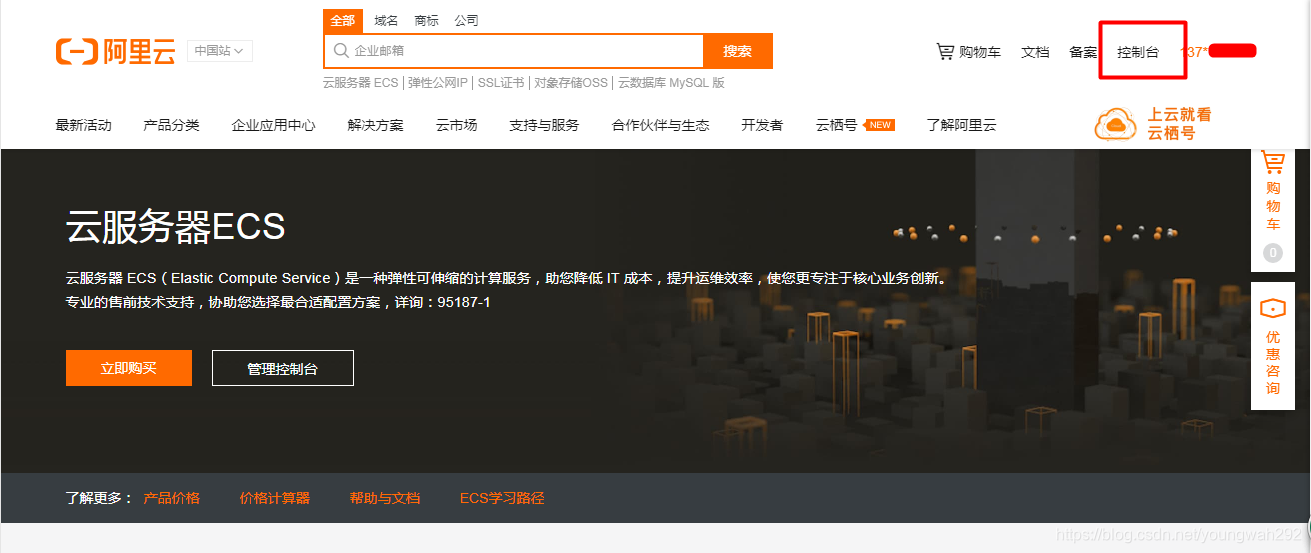Open the 帮助与文档 link
Viewport: 1311px width, 553px height.
(385, 498)
